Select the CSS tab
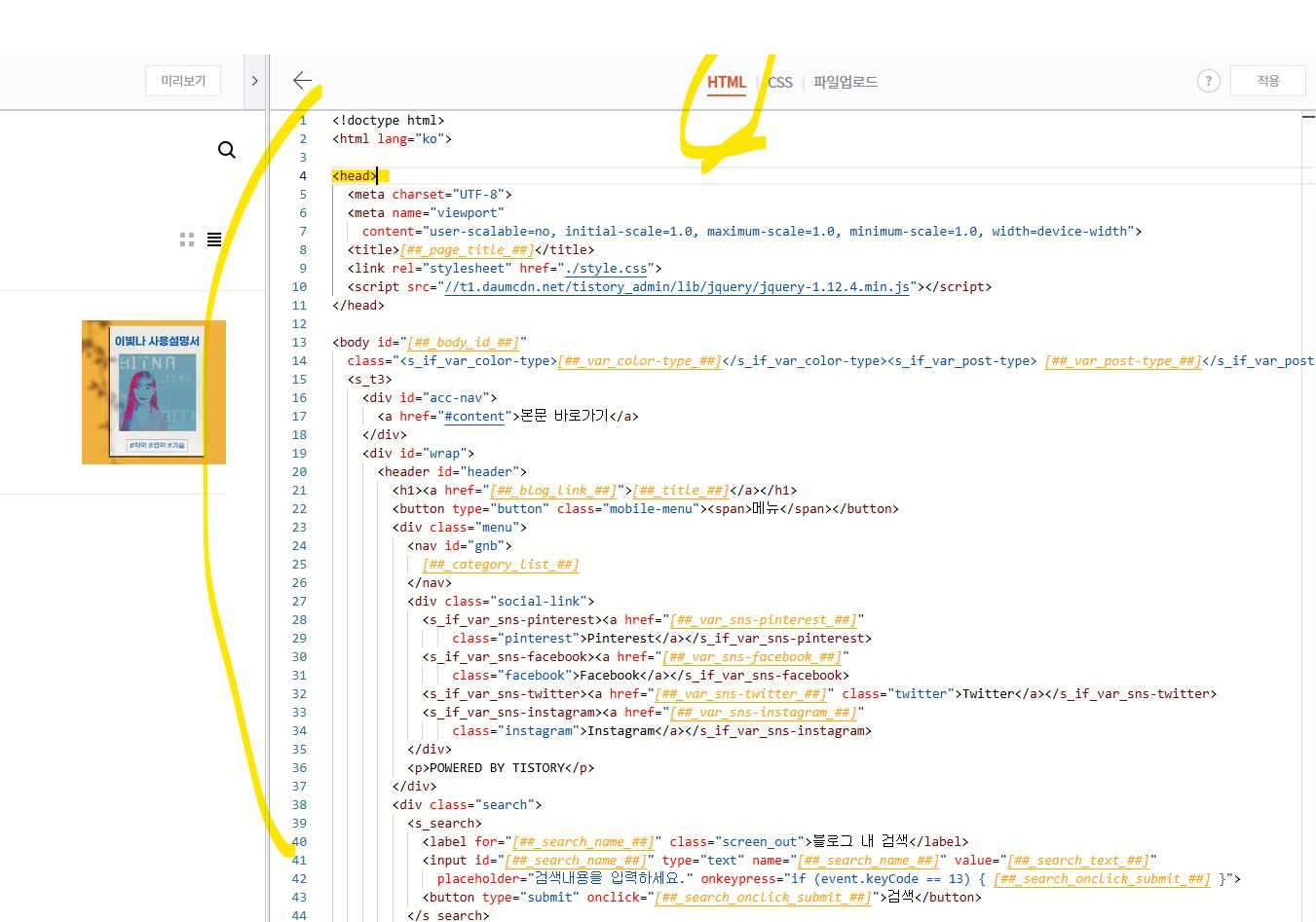Viewport: 1316px width, 922px height. pos(780,82)
